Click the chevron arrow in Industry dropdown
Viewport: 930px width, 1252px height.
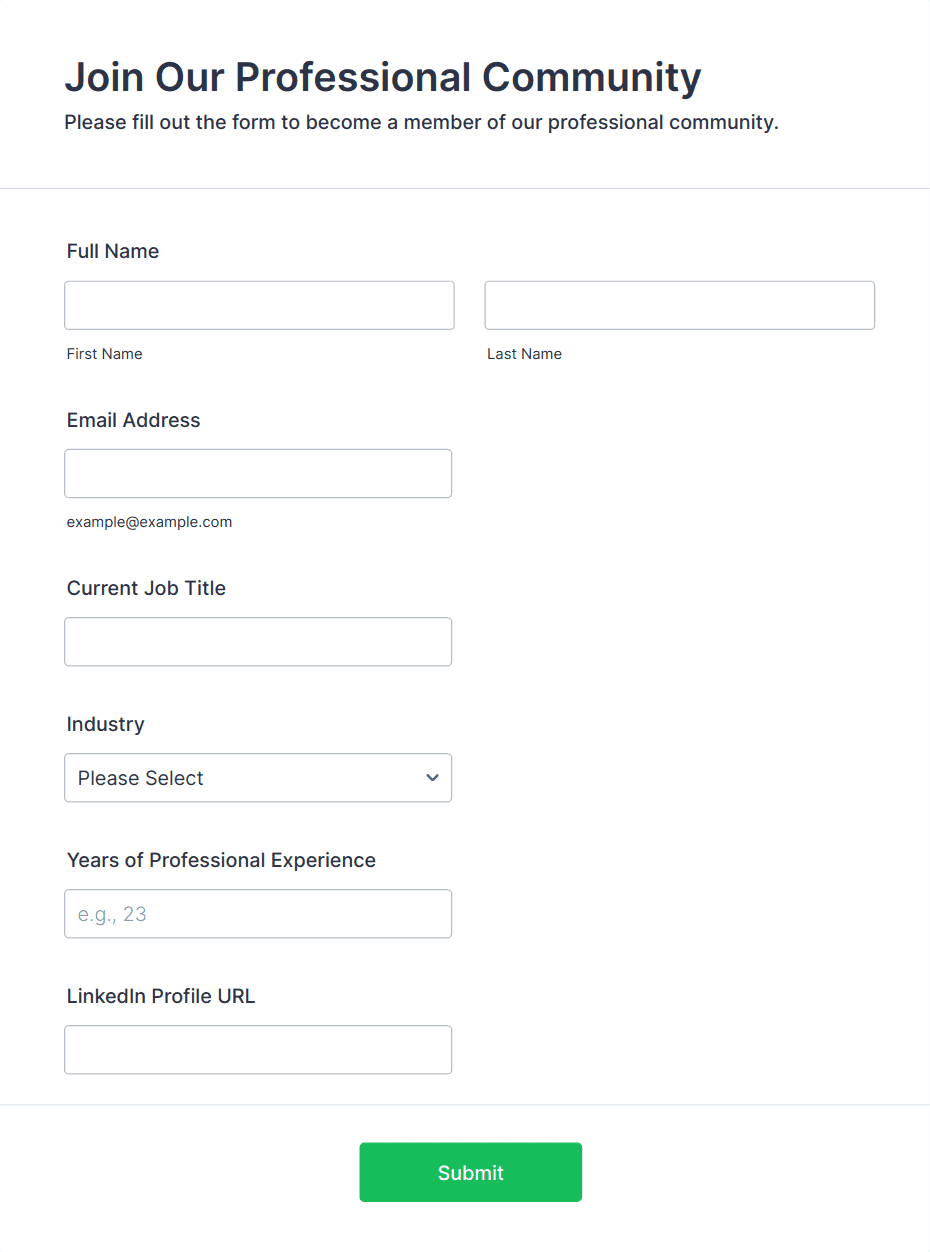click(x=432, y=778)
